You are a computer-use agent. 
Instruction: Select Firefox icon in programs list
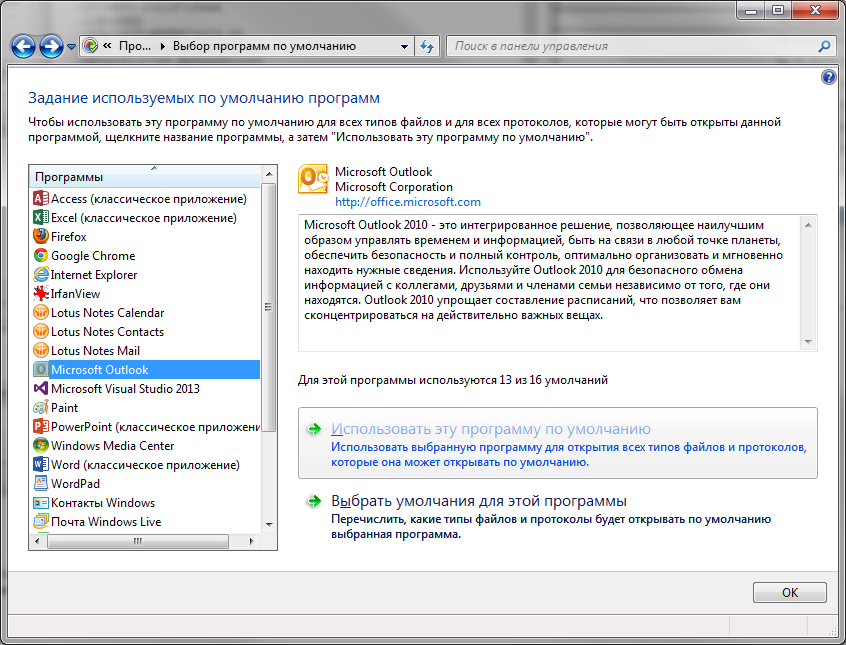(x=41, y=236)
